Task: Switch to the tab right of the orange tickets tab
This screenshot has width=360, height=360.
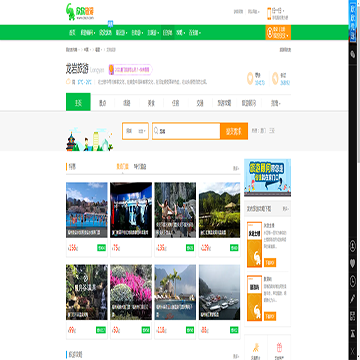Action: click(x=140, y=166)
